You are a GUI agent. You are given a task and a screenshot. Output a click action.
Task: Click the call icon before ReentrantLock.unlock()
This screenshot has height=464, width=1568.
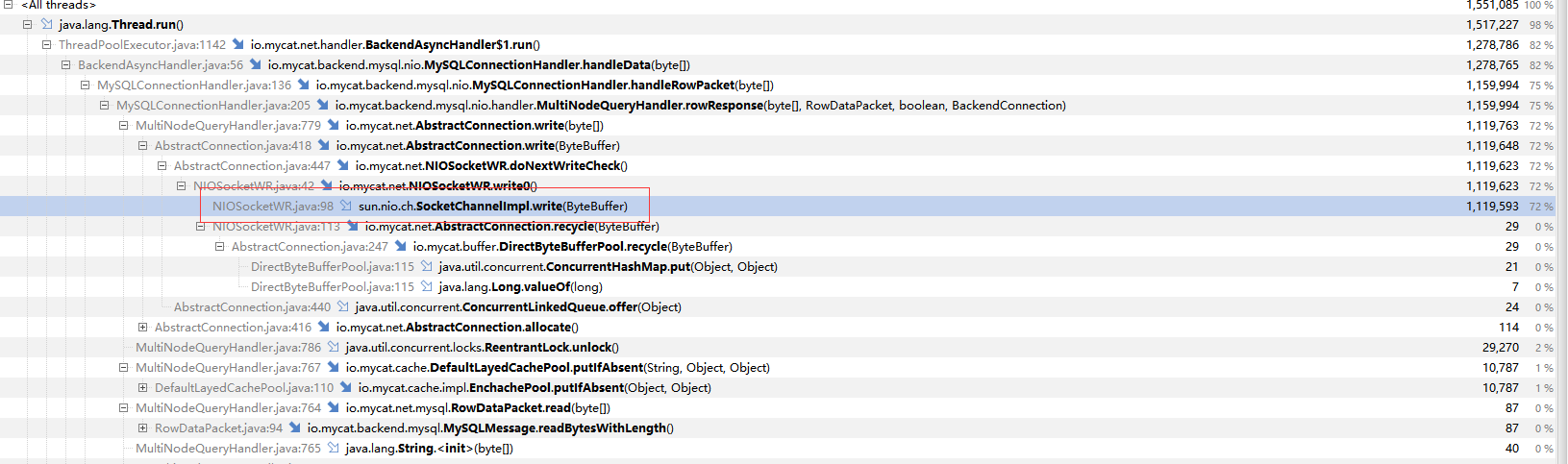333,347
